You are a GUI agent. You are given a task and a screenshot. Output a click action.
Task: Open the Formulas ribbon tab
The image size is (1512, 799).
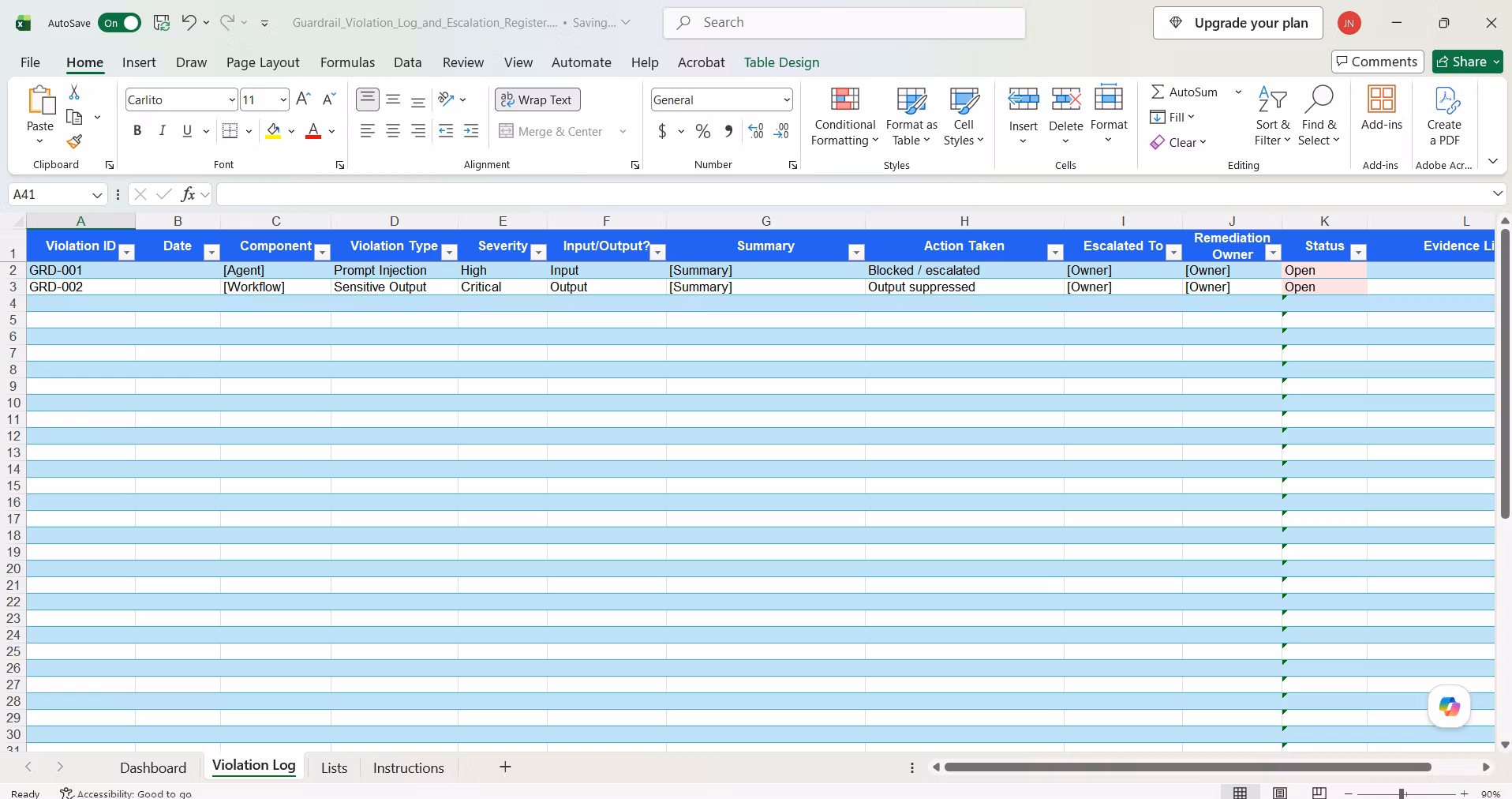[x=347, y=62]
